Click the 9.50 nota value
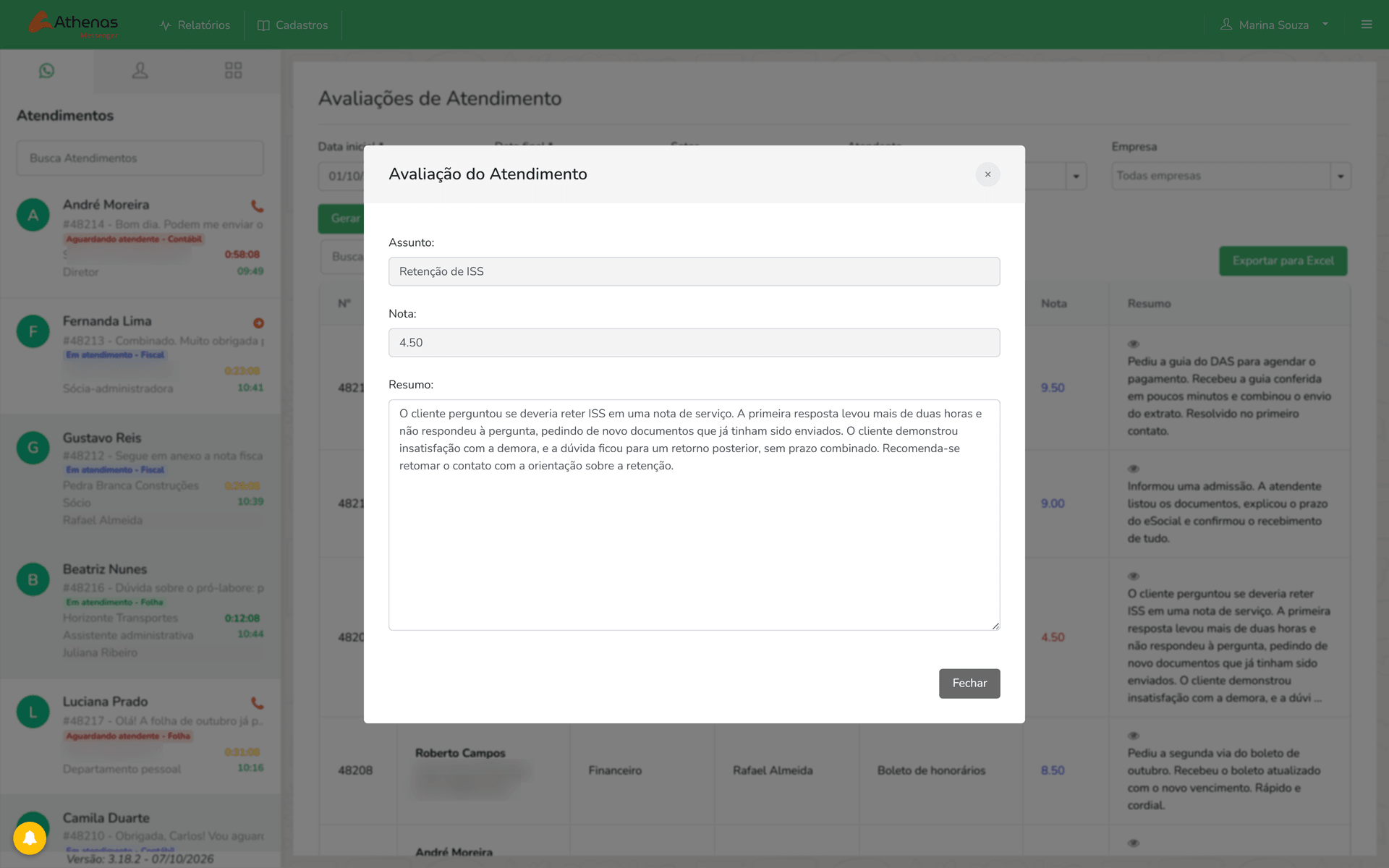Viewport: 1389px width, 868px height. tap(1053, 388)
